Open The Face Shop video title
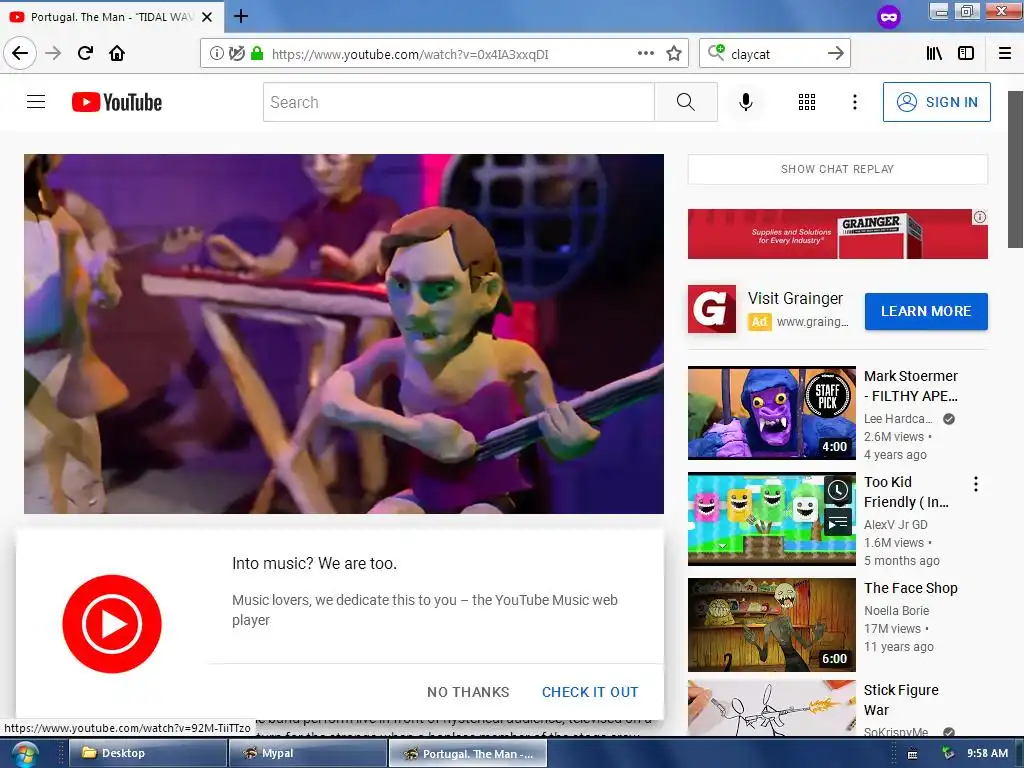 [910, 588]
